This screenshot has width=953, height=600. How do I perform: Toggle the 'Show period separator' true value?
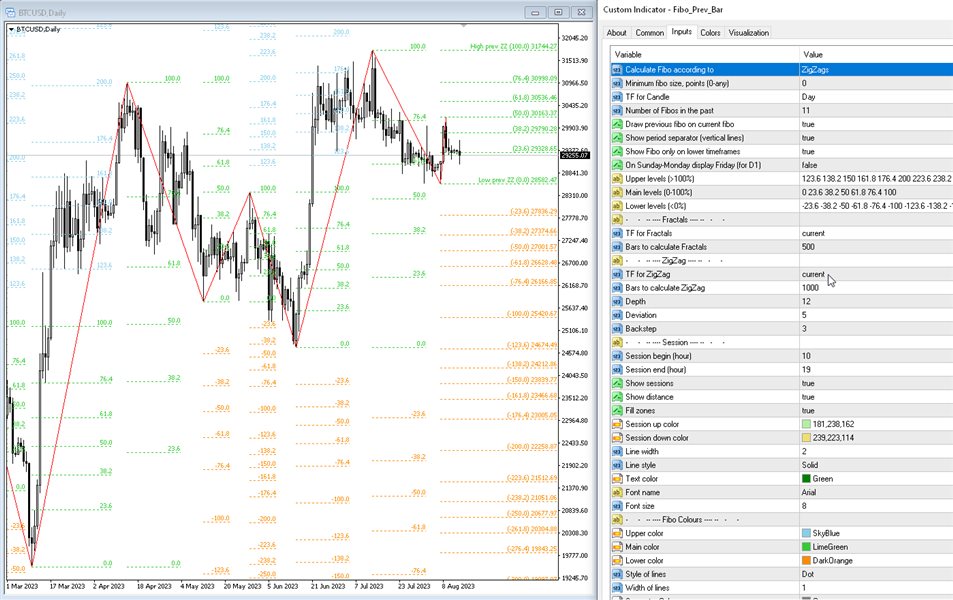point(808,138)
